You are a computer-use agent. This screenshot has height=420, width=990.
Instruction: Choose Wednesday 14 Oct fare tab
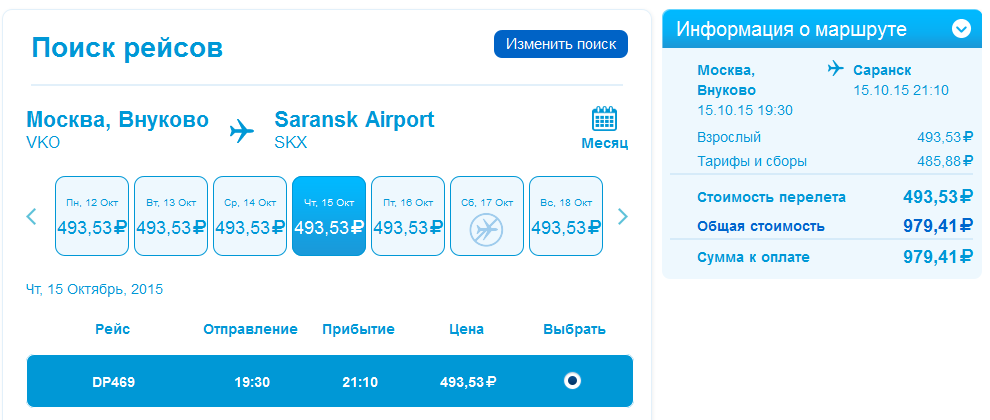click(x=249, y=216)
